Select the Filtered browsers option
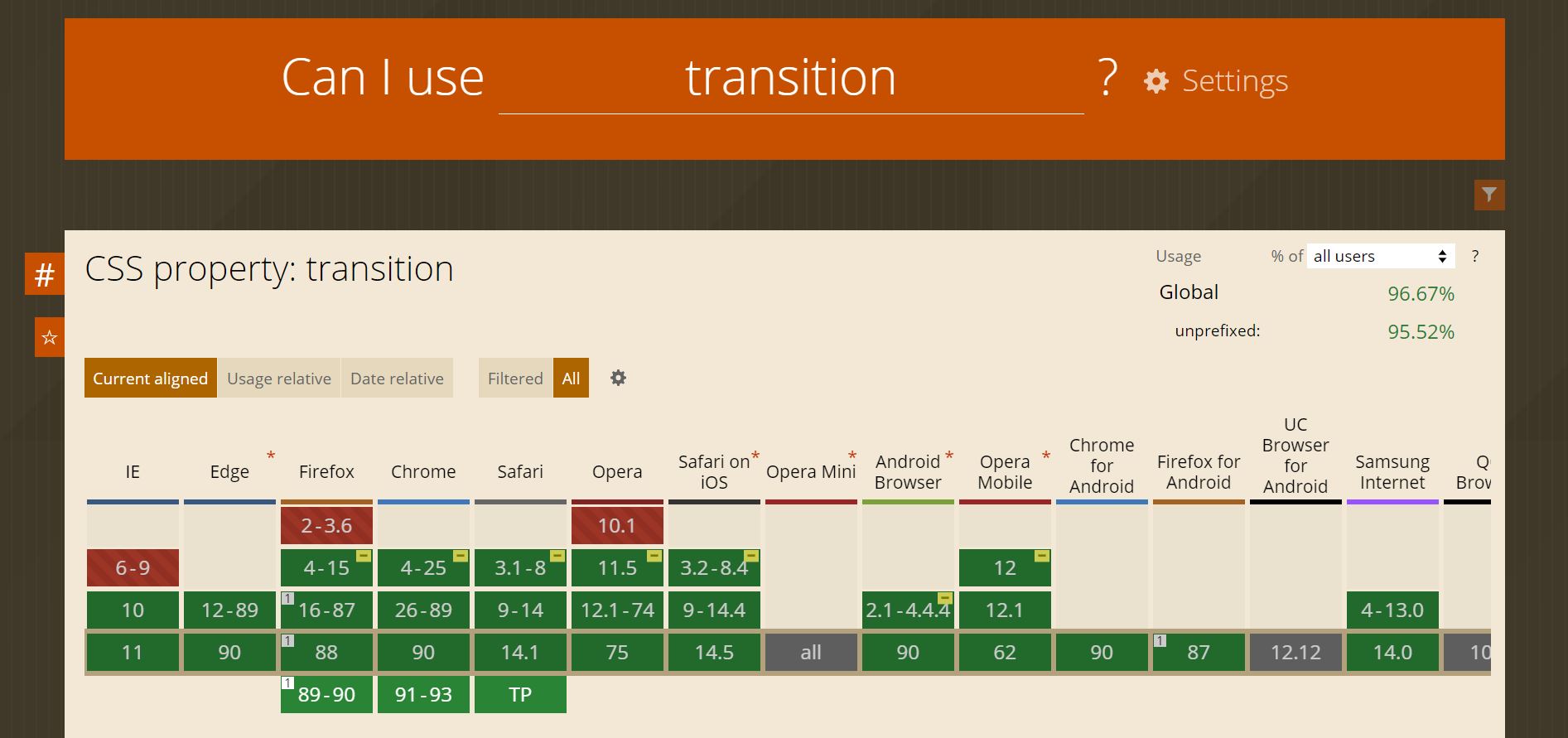Screen dimensions: 1568x738 [x=515, y=378]
